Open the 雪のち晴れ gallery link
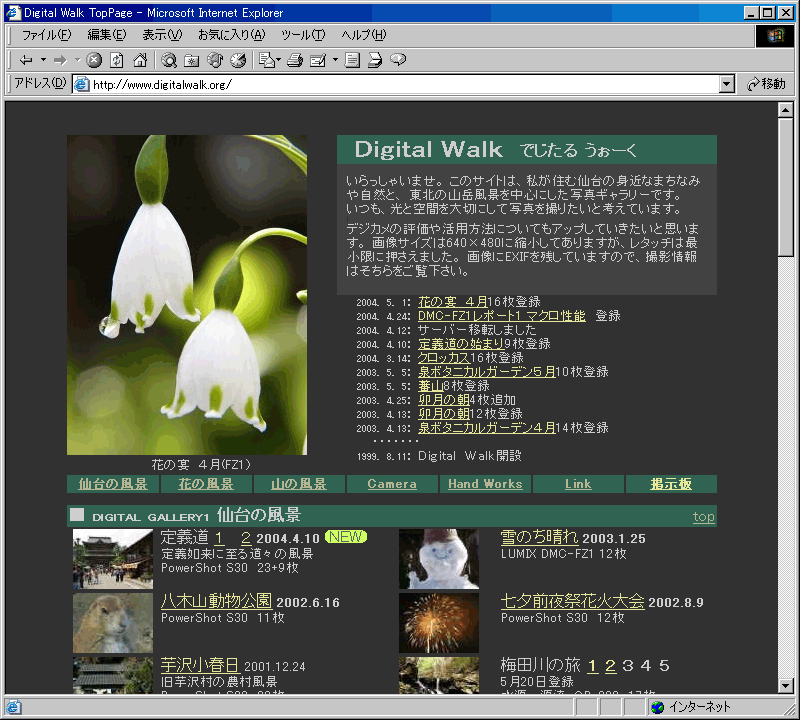Viewport: 800px width, 720px height. point(539,537)
